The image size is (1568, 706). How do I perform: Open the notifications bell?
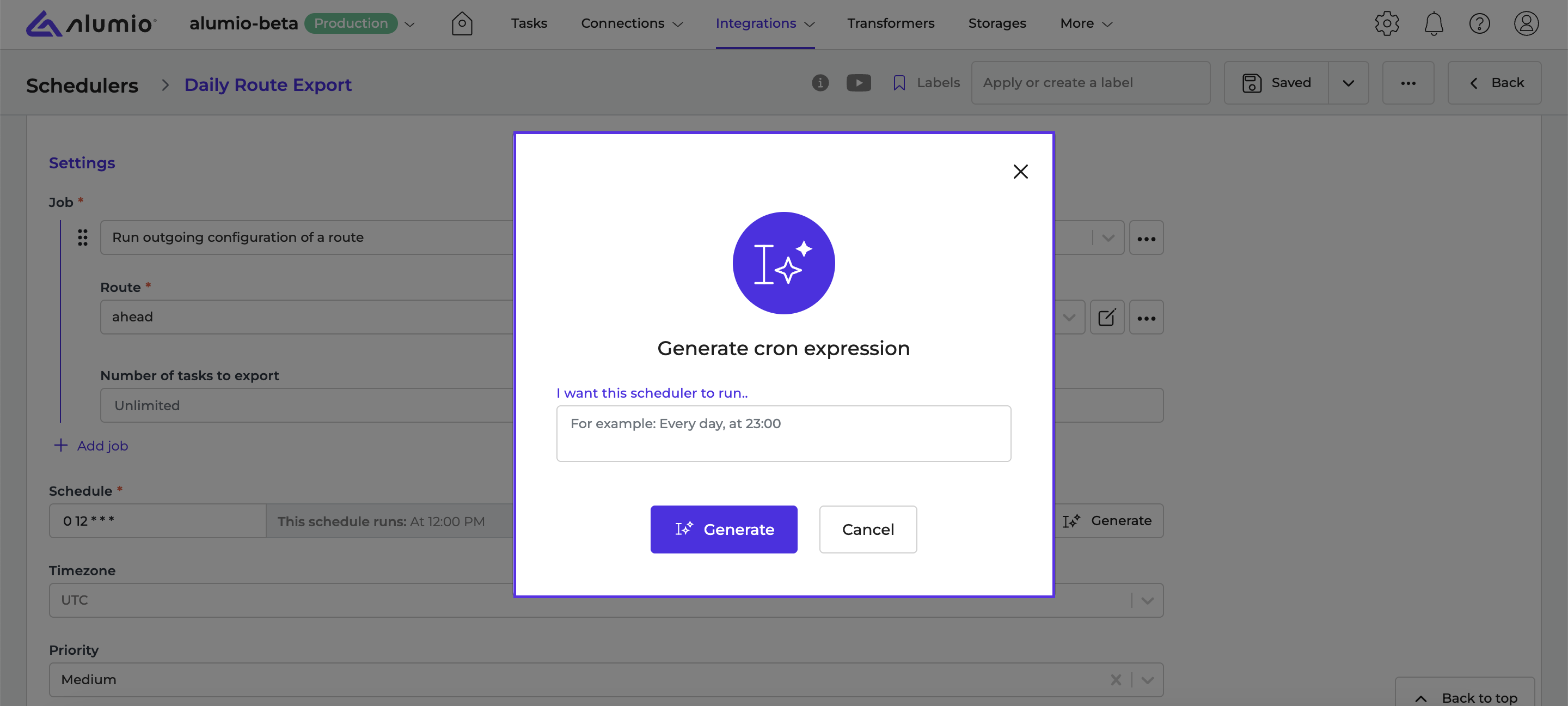click(x=1434, y=24)
